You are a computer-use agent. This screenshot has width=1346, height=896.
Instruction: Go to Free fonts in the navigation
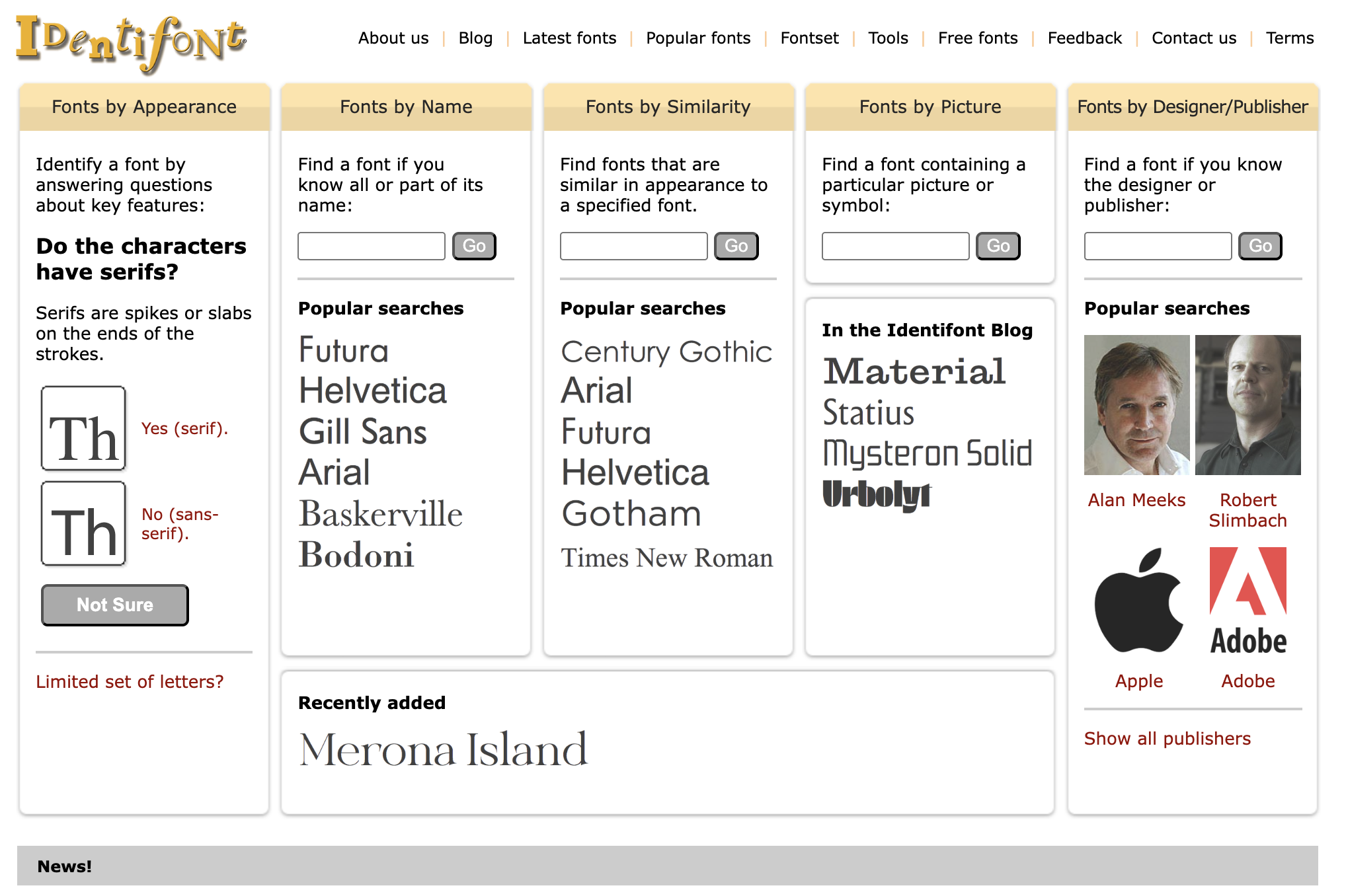(977, 38)
